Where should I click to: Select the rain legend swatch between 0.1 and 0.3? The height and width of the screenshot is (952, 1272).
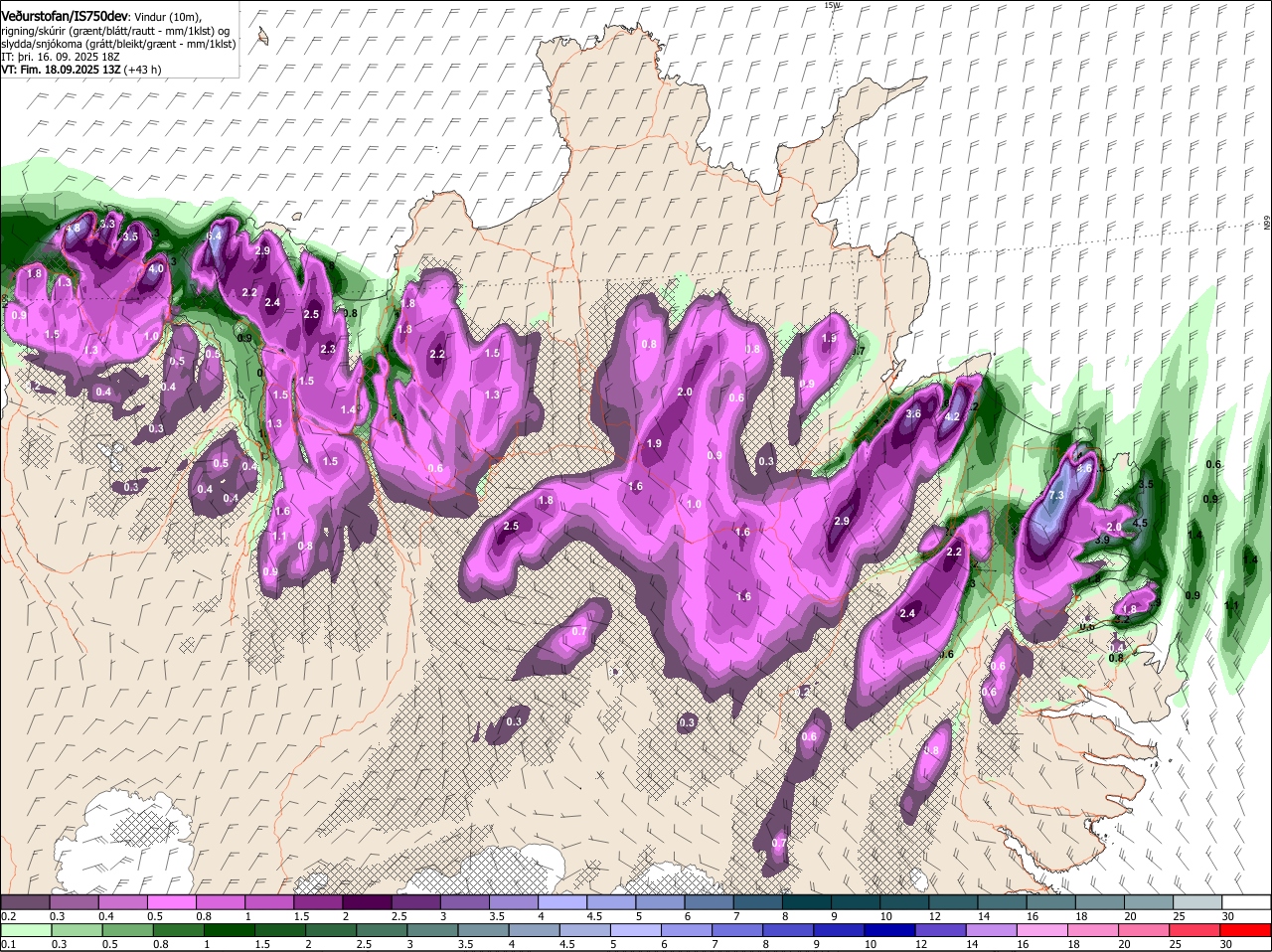pyautogui.click(x=25, y=930)
